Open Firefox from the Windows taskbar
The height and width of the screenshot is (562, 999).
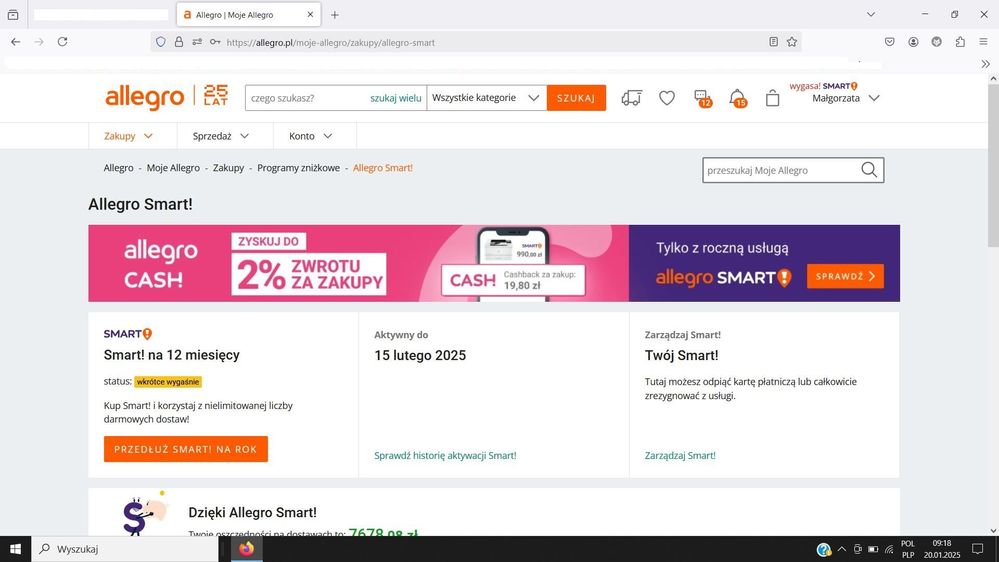tap(247, 549)
